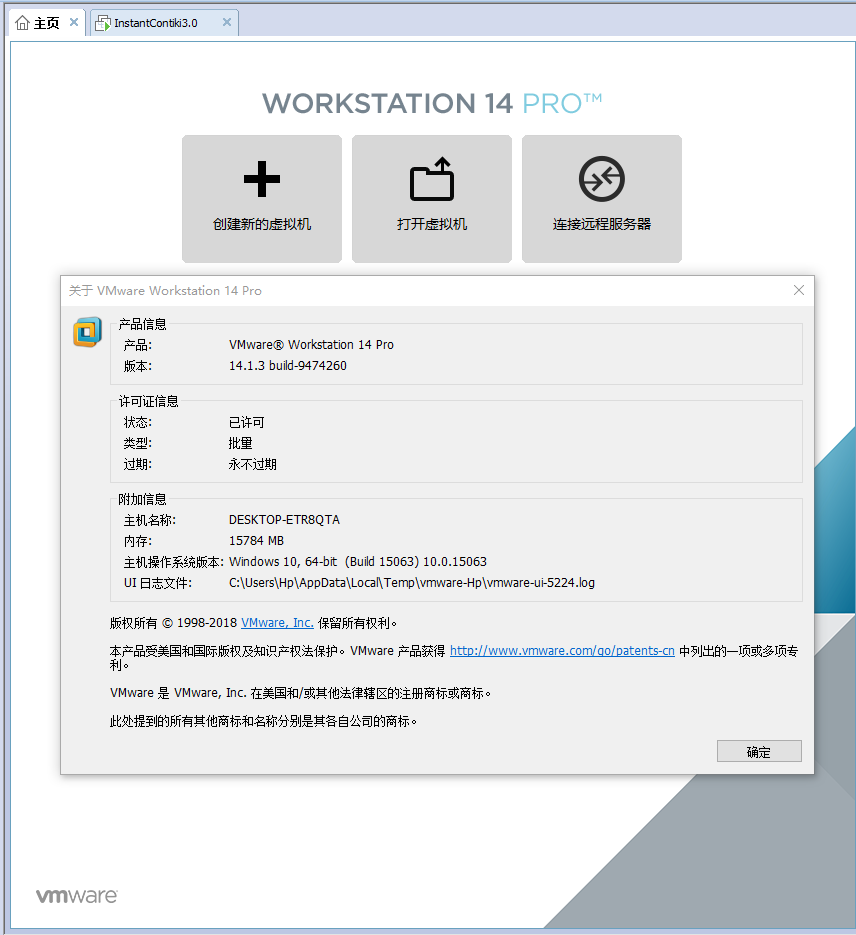Click the 过期: label
Image resolution: width=856 pixels, height=935 pixels.
pos(138,465)
